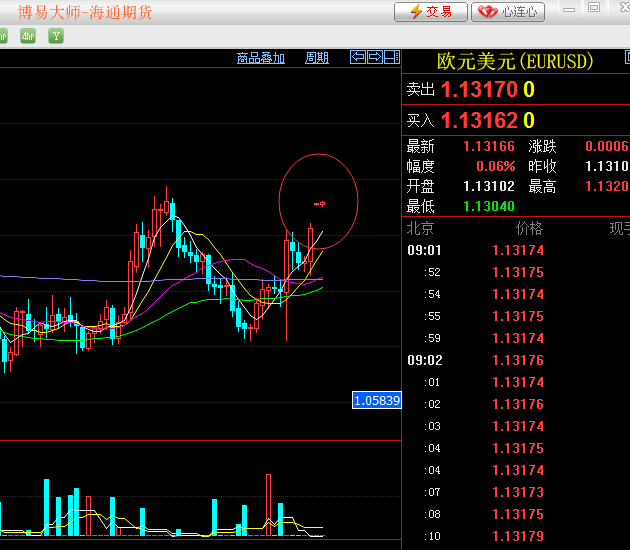Open the 心连心 heart button
The height and width of the screenshot is (550, 630).
508,12
